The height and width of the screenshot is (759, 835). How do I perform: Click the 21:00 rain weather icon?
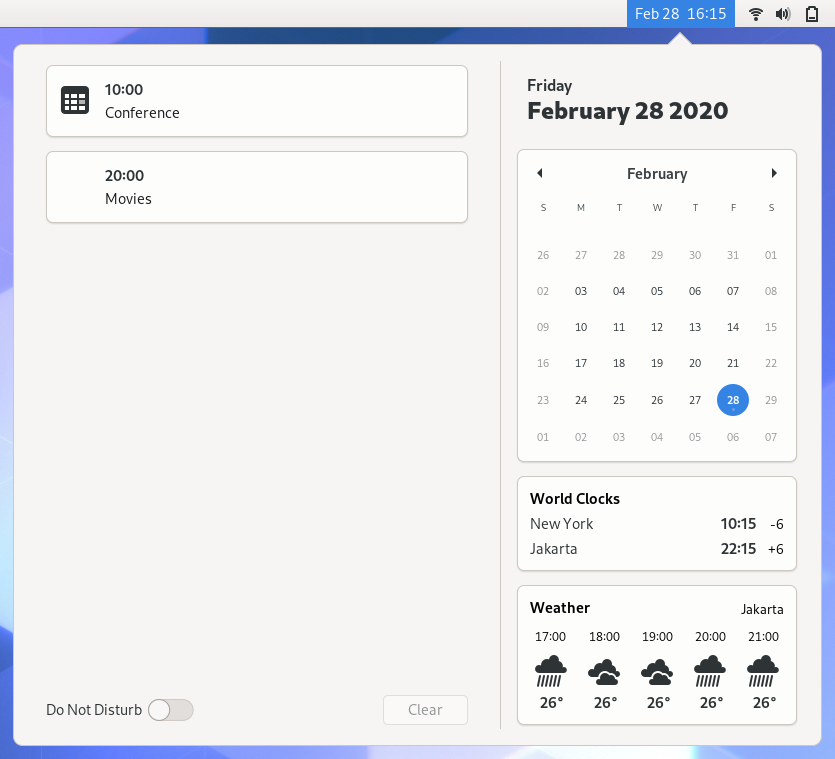763,671
